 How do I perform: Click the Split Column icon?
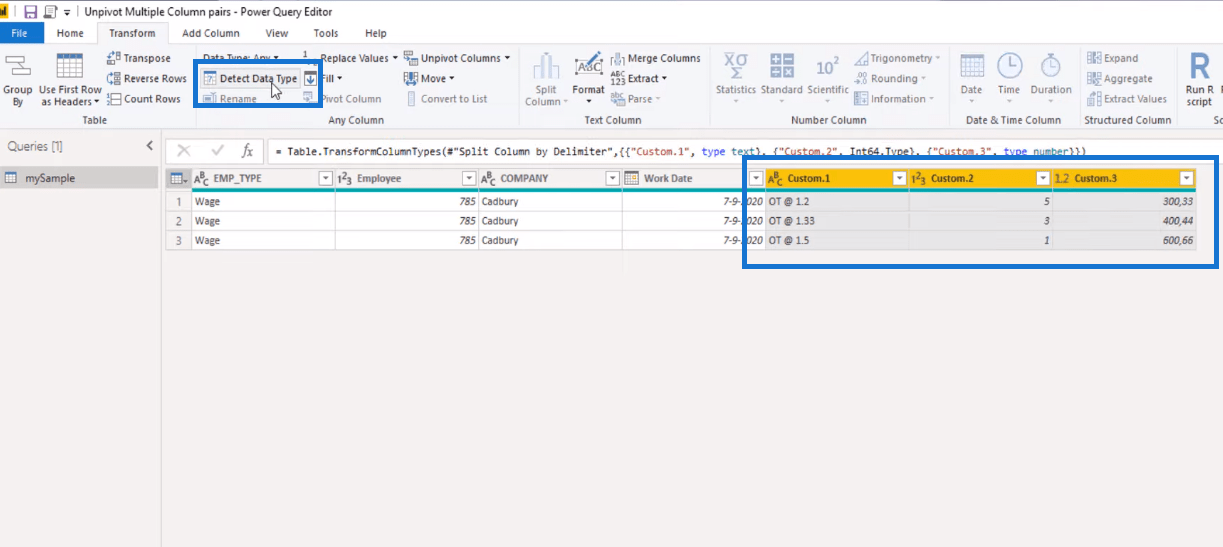pos(545,68)
